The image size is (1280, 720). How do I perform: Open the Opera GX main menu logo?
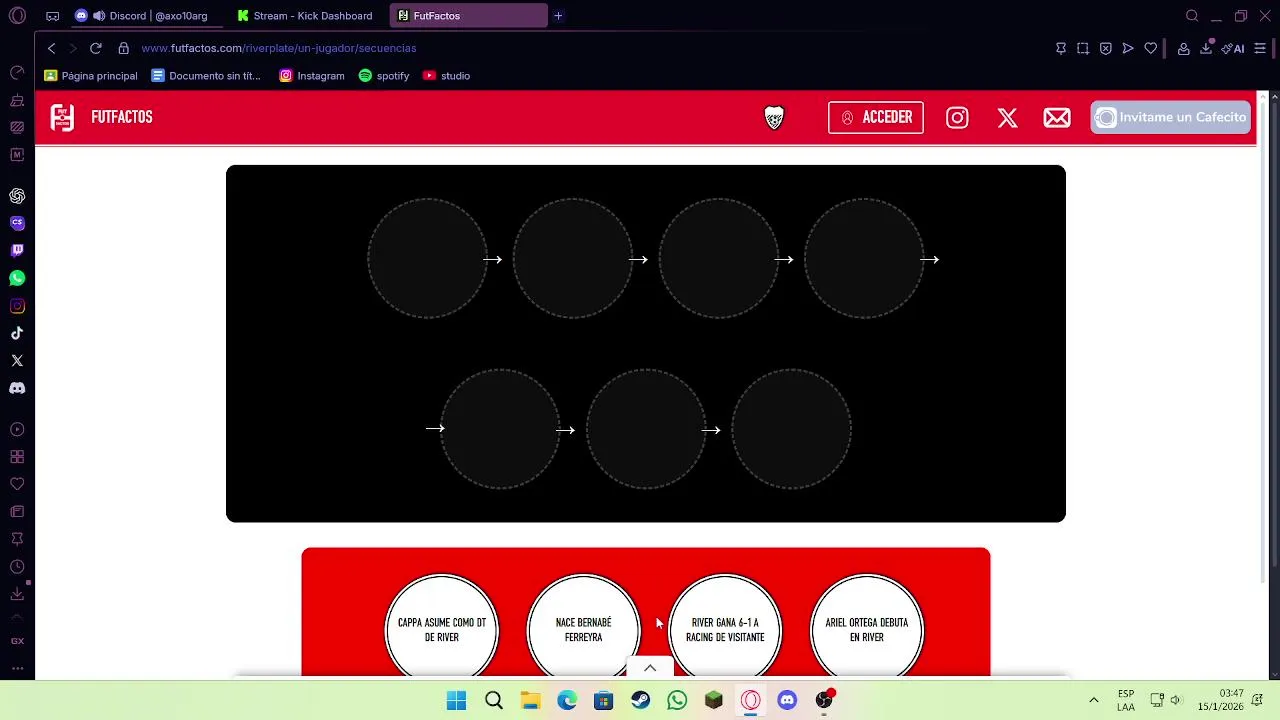coord(17,16)
